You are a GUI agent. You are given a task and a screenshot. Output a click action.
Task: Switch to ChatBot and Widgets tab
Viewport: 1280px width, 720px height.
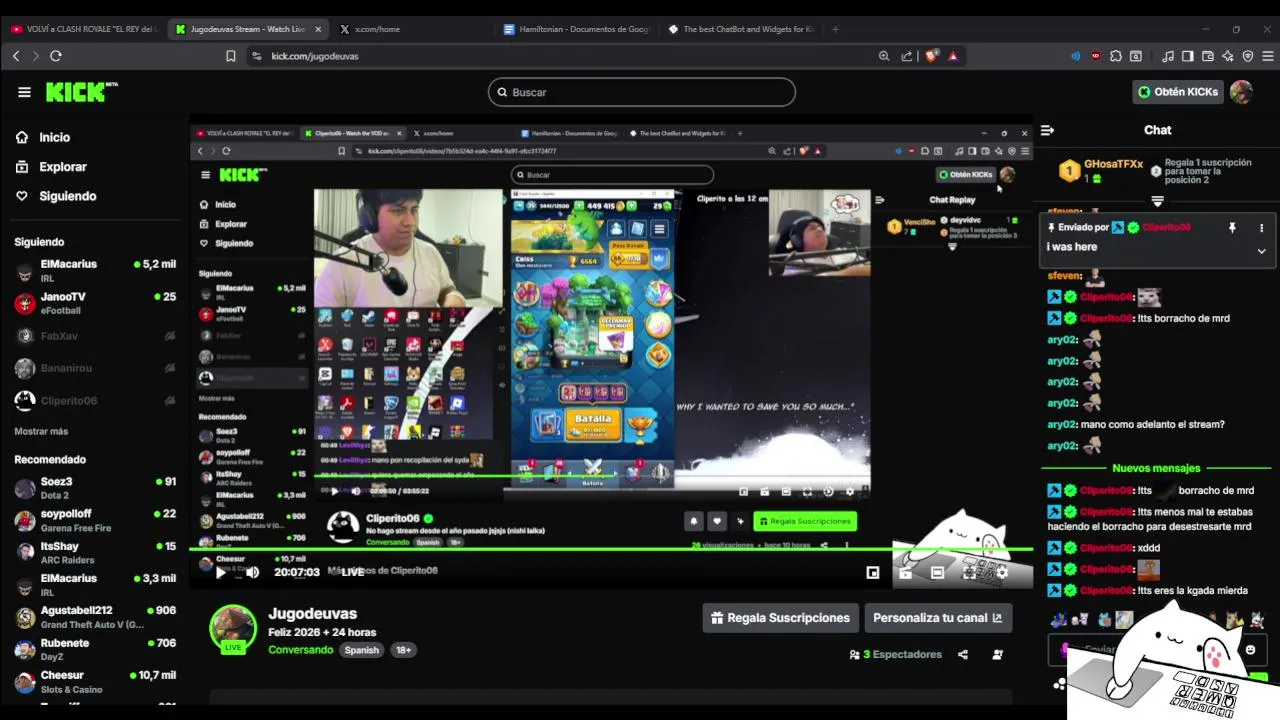[x=742, y=29]
